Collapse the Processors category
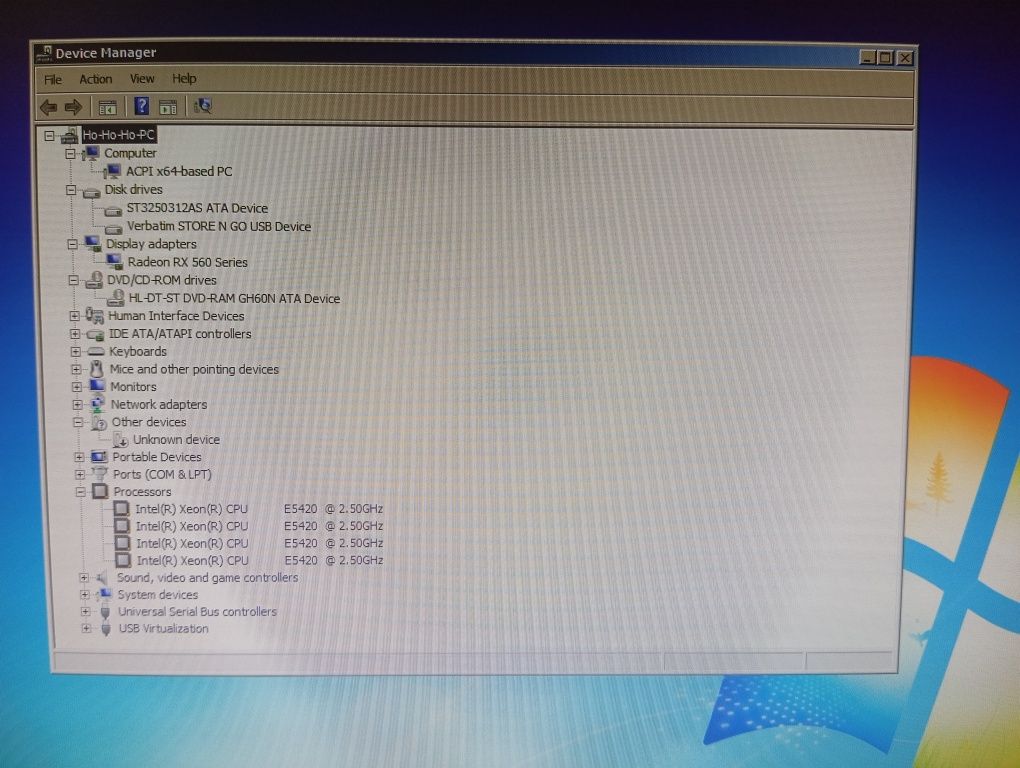 [x=80, y=492]
